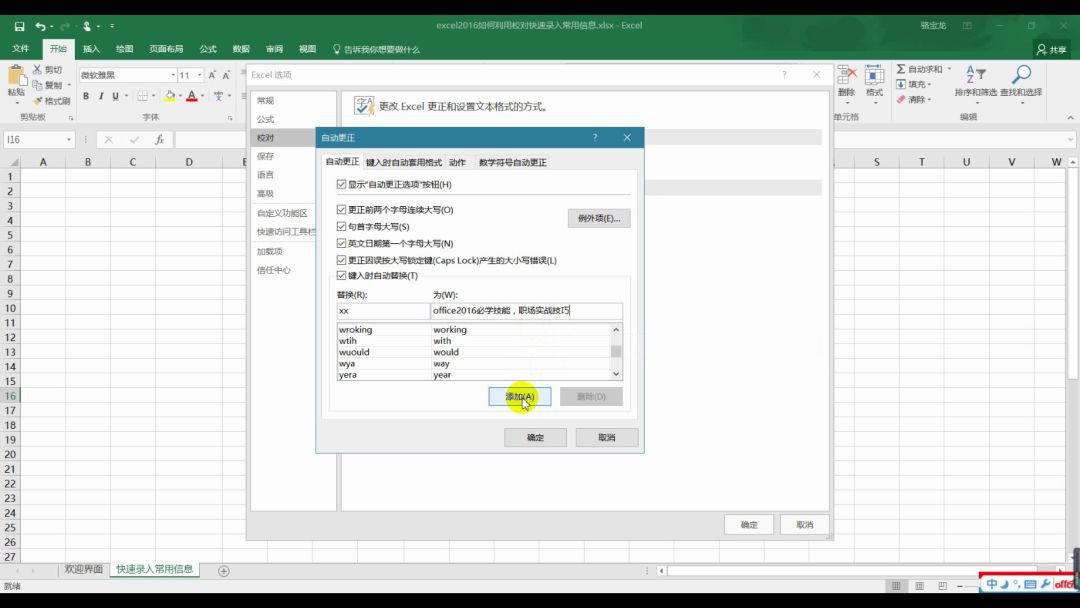
Task: Click the Sort and Filter icon
Action: tap(975, 75)
